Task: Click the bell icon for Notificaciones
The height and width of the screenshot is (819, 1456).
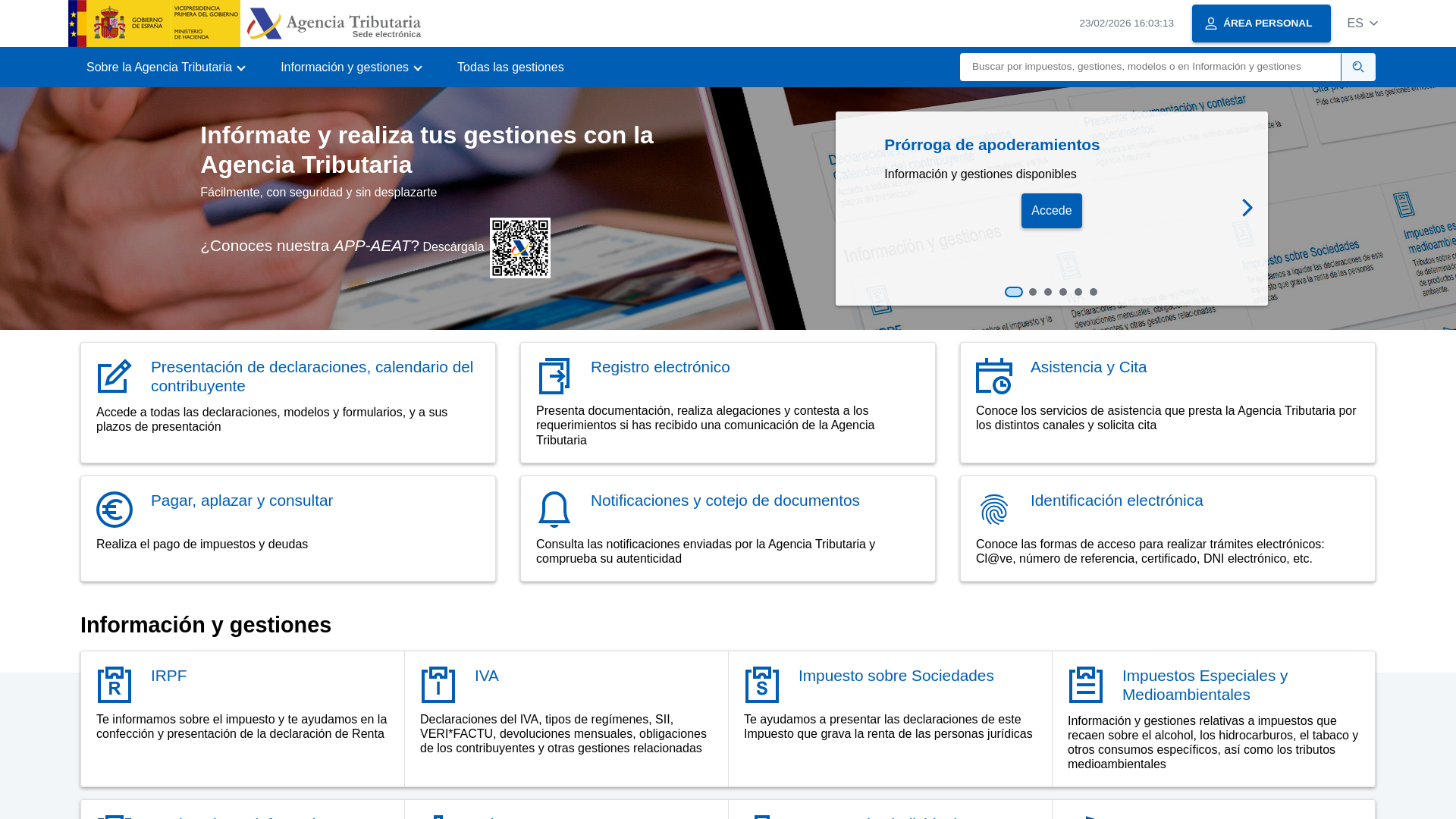Action: tap(554, 510)
